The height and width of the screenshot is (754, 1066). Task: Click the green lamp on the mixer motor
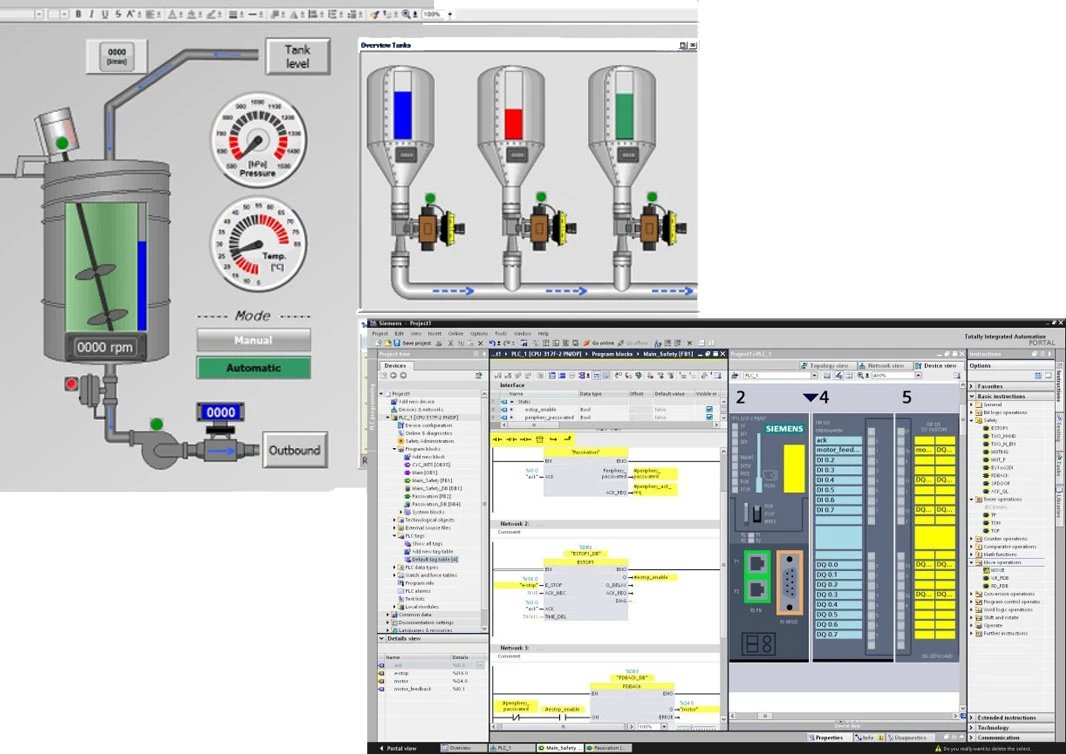(x=62, y=143)
